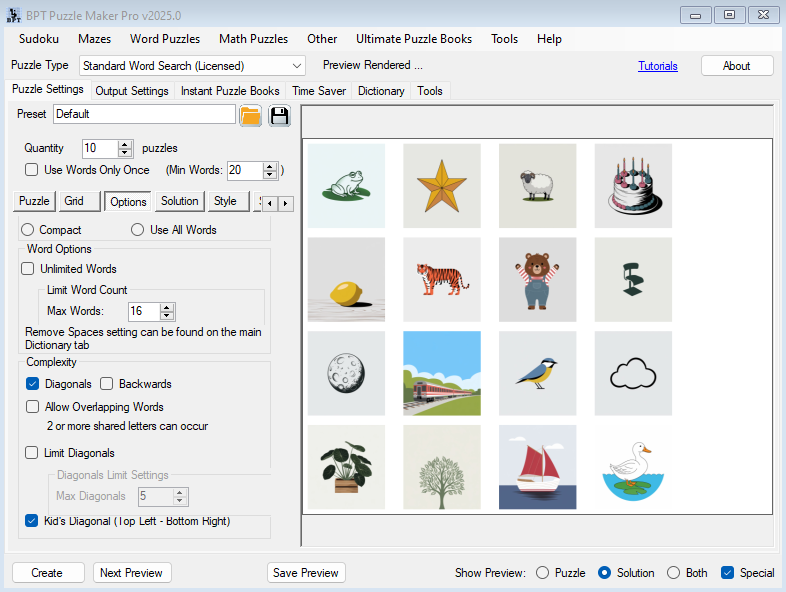Click the Quantity input field
Image resolution: width=786 pixels, height=592 pixels.
(x=100, y=148)
